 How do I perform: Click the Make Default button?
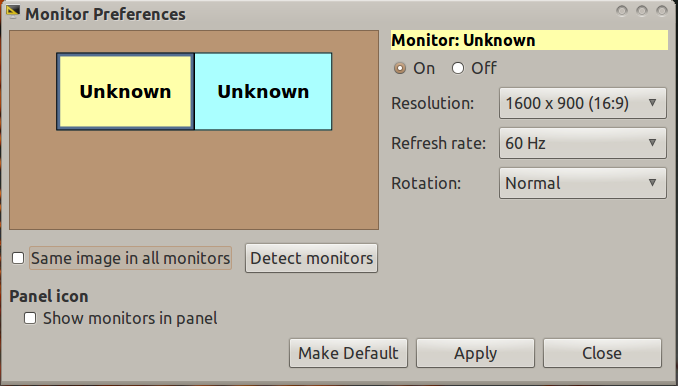[x=348, y=353]
